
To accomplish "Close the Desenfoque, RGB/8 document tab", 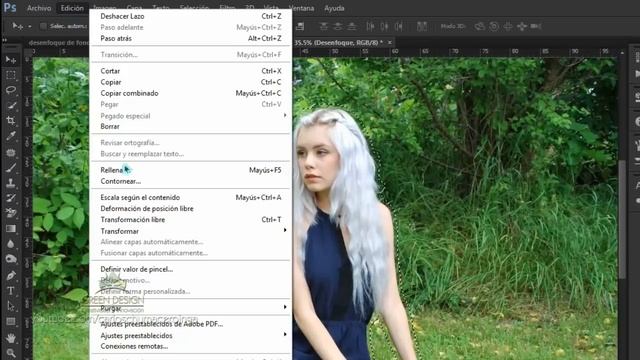I will pyautogui.click(x=390, y=42).
